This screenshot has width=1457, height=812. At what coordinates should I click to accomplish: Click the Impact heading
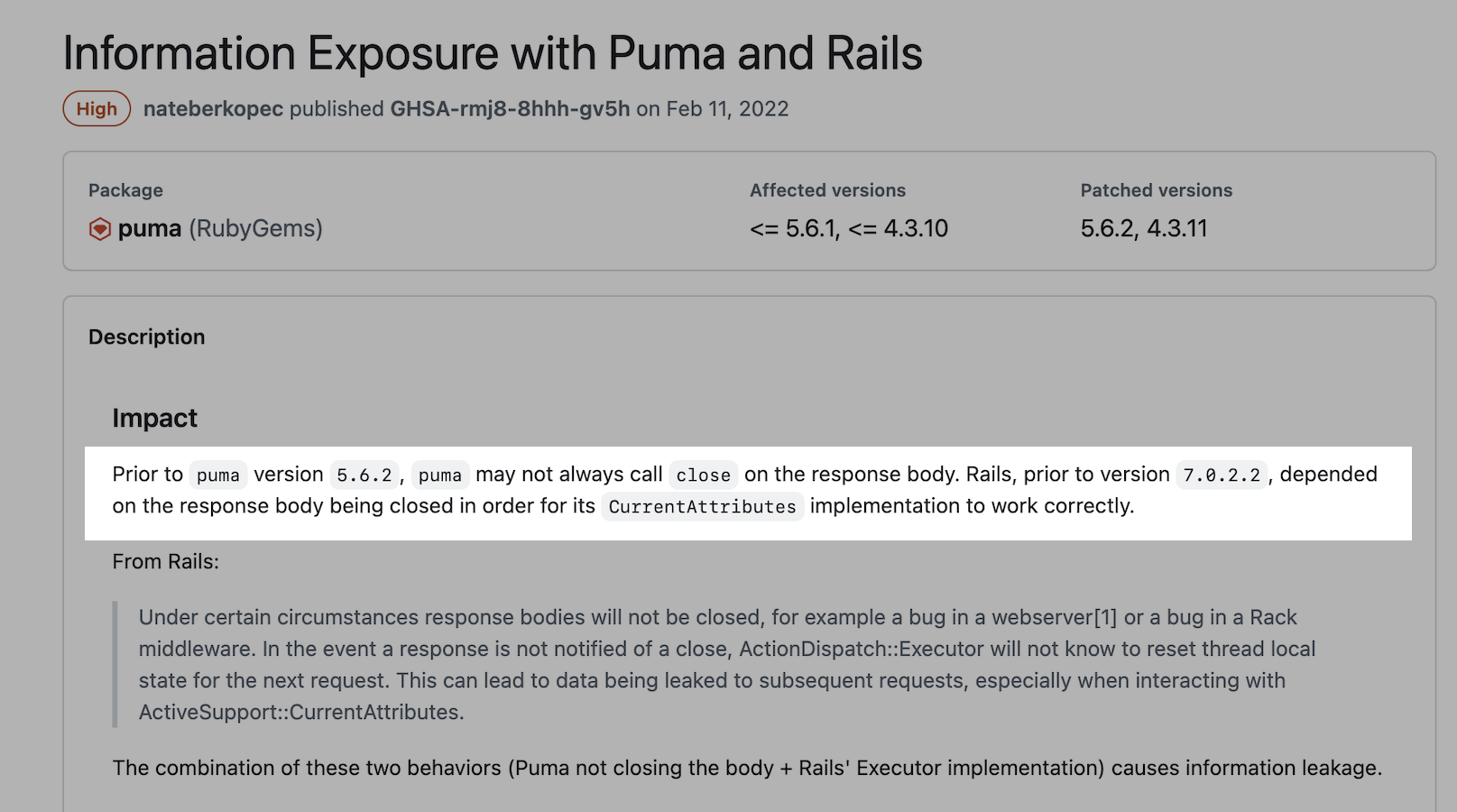154,418
